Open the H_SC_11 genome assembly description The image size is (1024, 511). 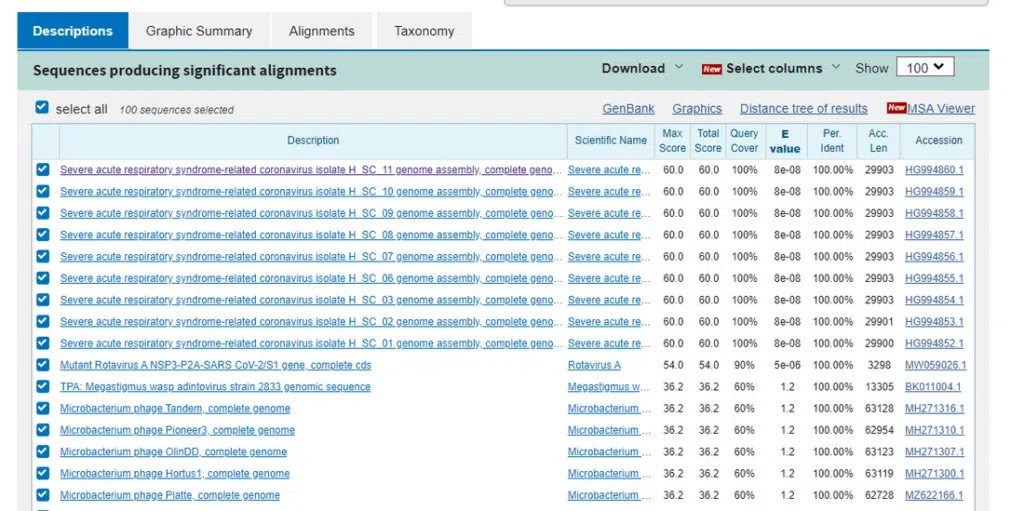311,170
